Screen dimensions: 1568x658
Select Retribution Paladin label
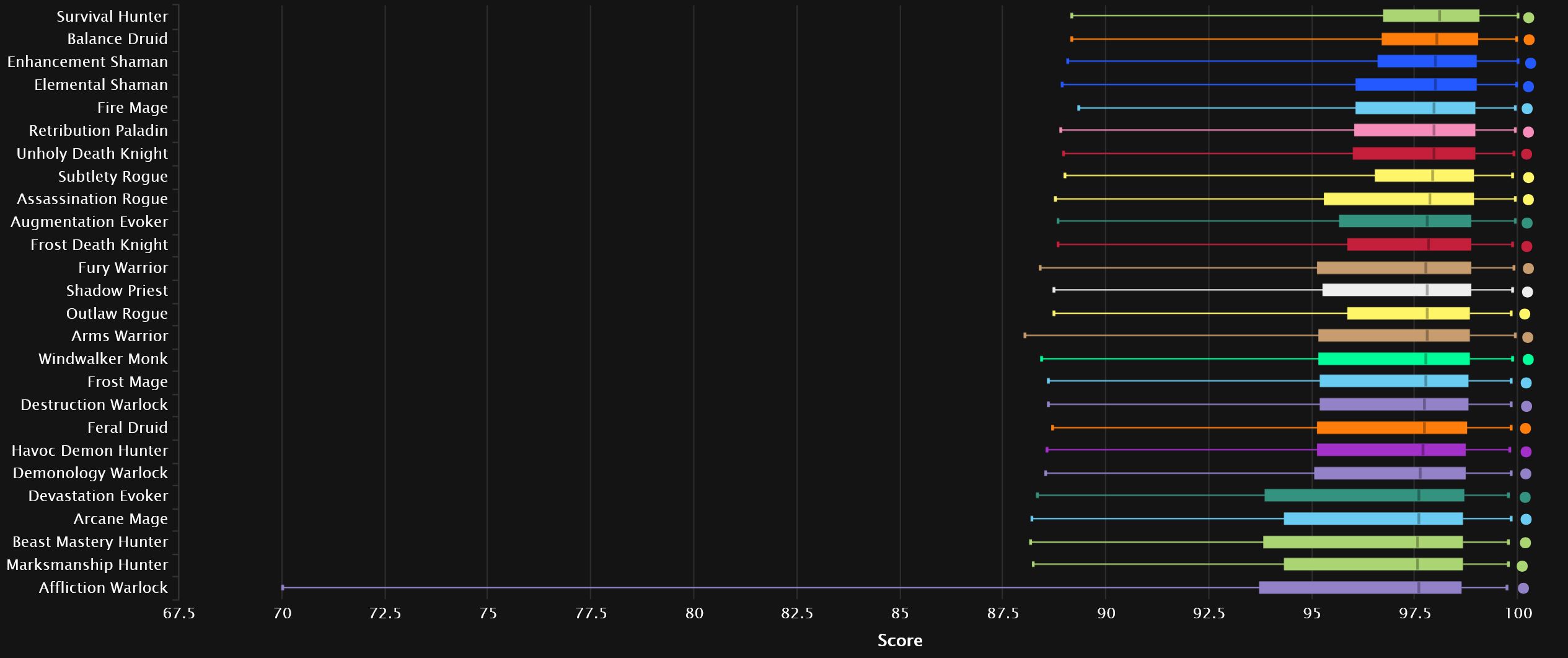[99, 131]
